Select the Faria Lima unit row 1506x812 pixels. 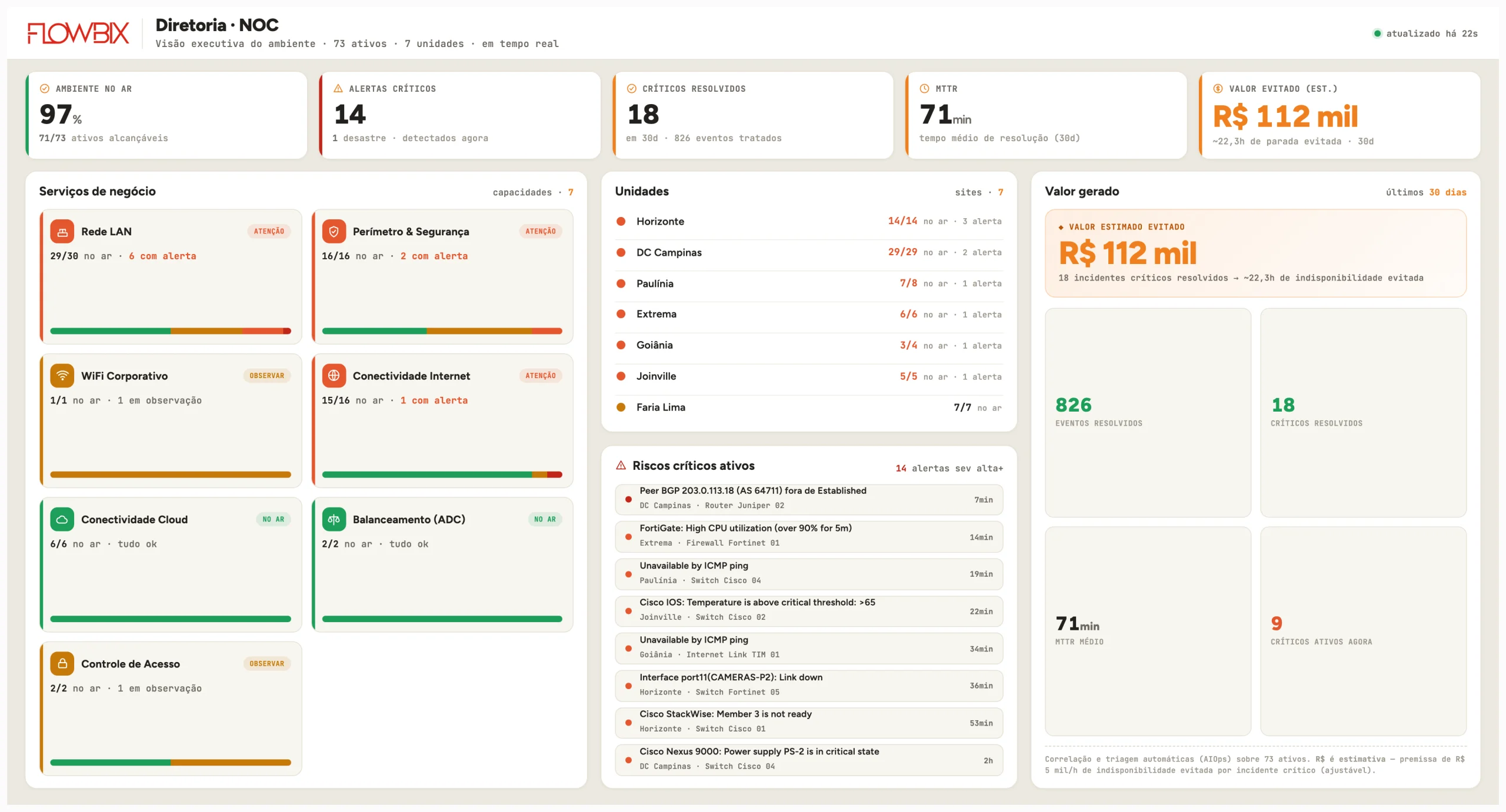[x=809, y=407]
